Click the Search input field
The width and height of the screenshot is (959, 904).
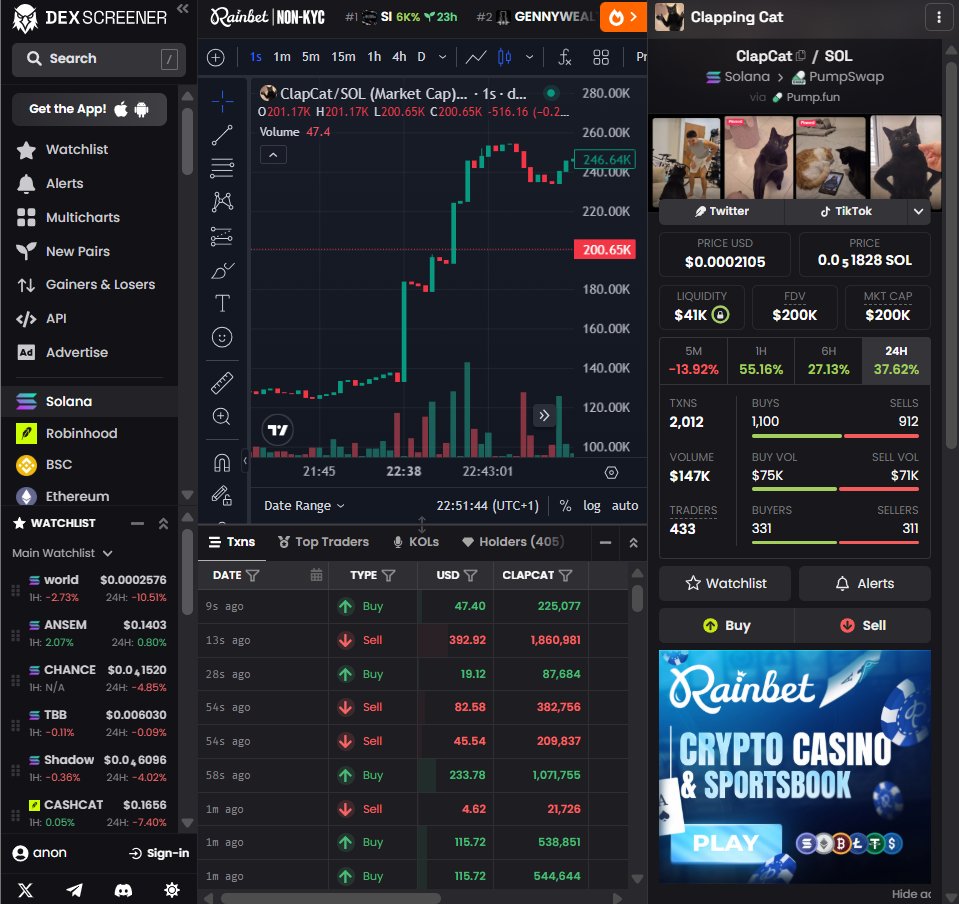98,59
